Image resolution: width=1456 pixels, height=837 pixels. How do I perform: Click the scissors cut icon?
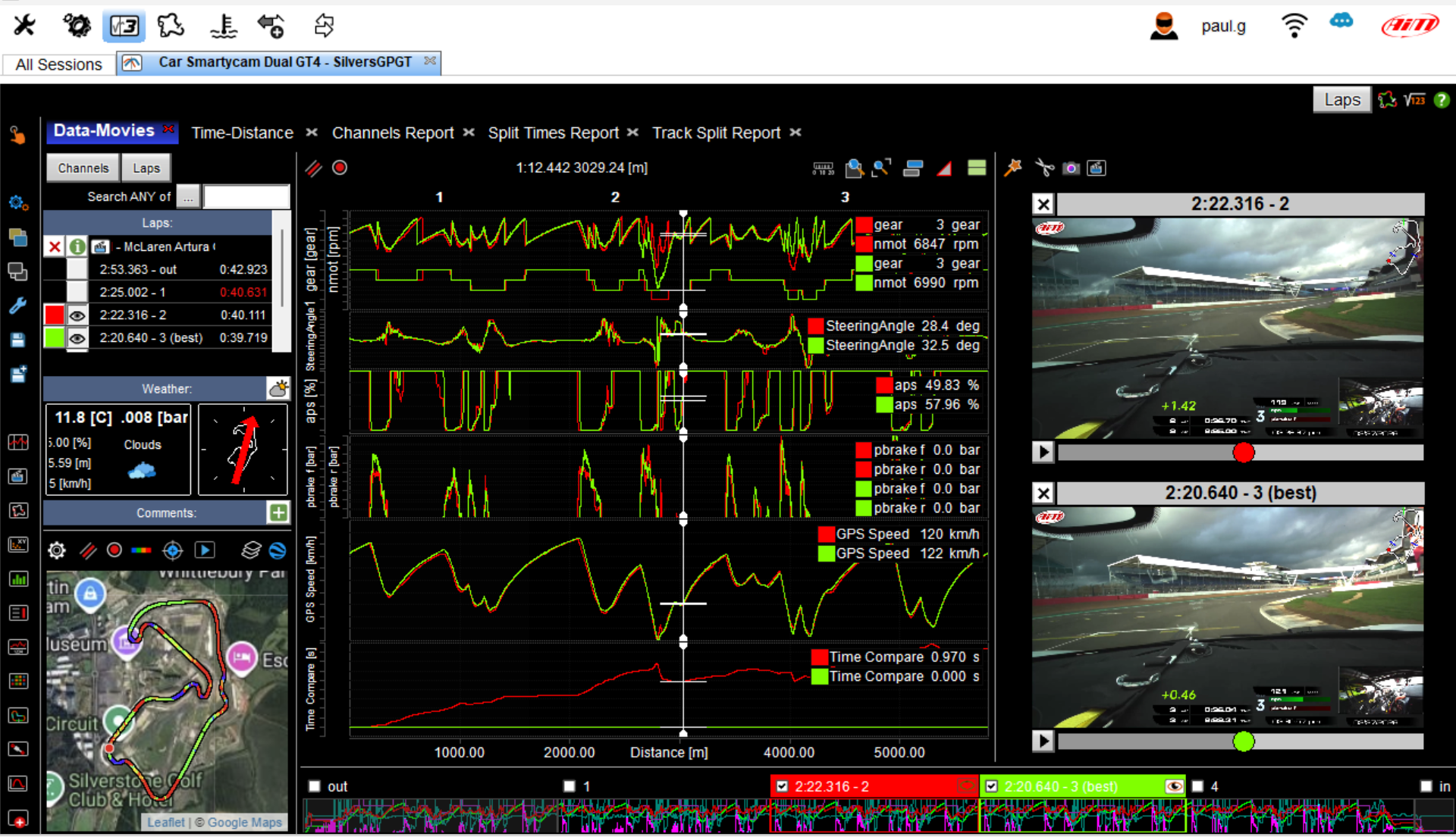click(x=1045, y=168)
